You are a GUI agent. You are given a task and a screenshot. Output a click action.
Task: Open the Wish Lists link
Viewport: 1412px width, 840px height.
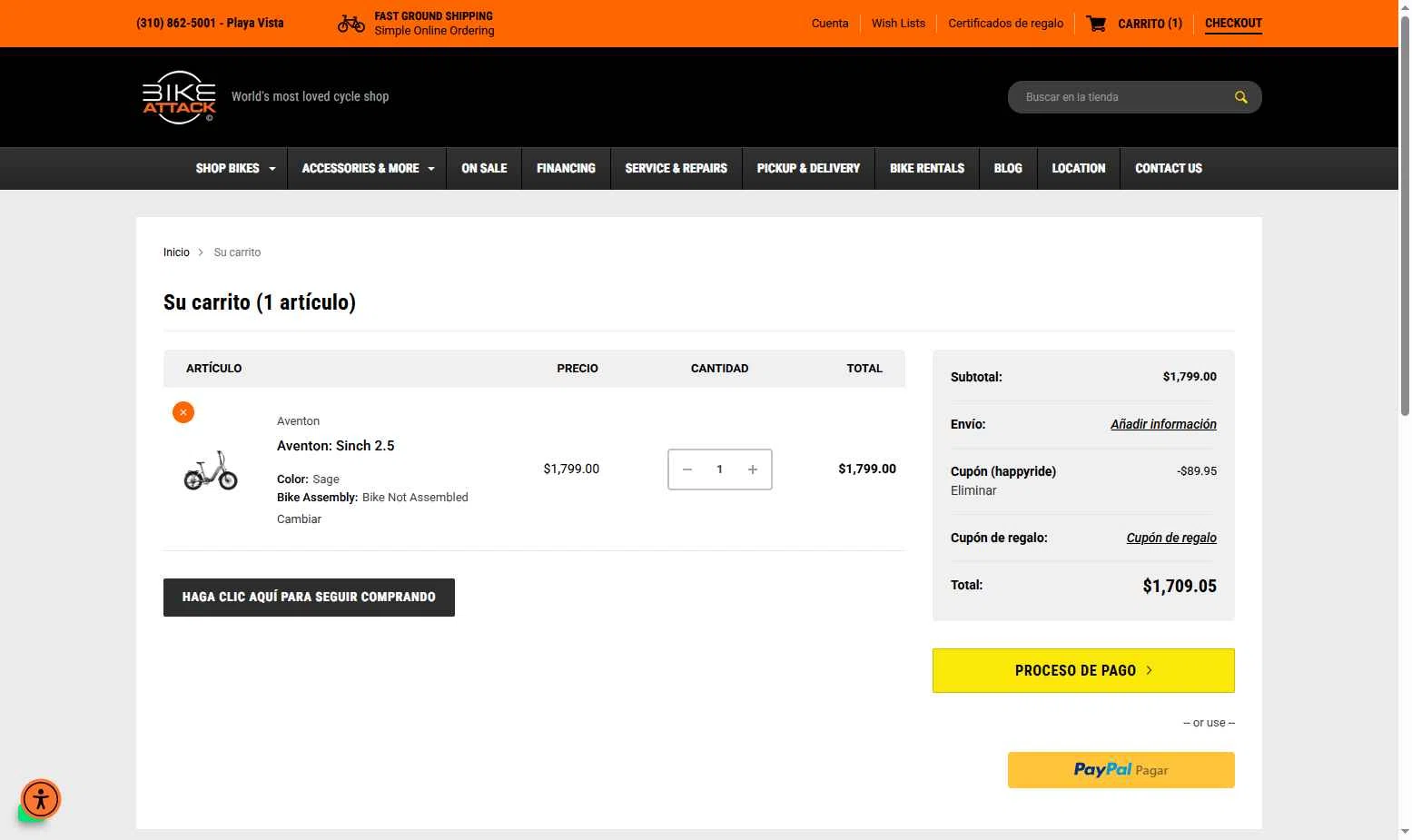tap(898, 24)
